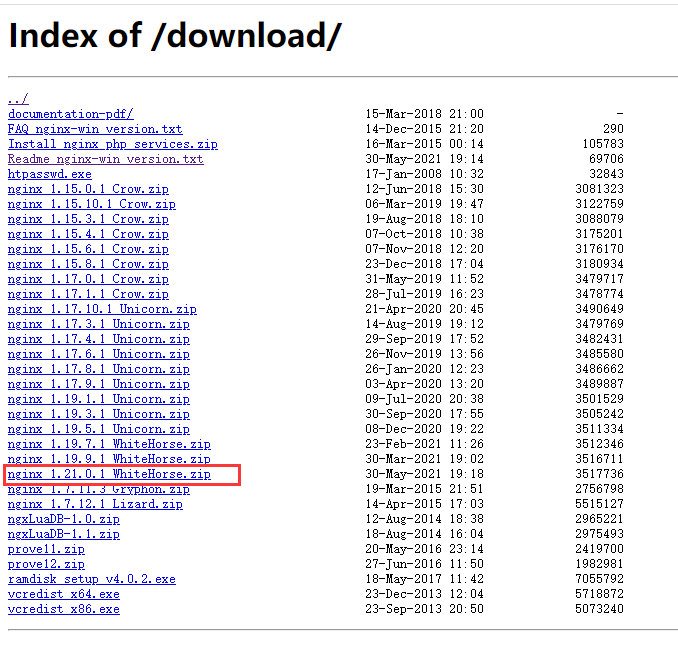
Task: Click file size 69706
Action: 606,159
